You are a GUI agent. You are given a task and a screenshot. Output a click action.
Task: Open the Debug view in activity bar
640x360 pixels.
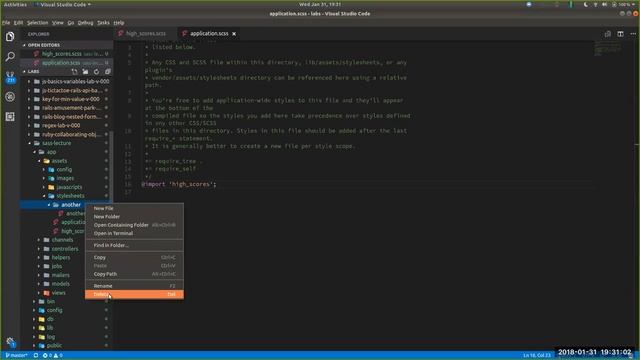10,97
